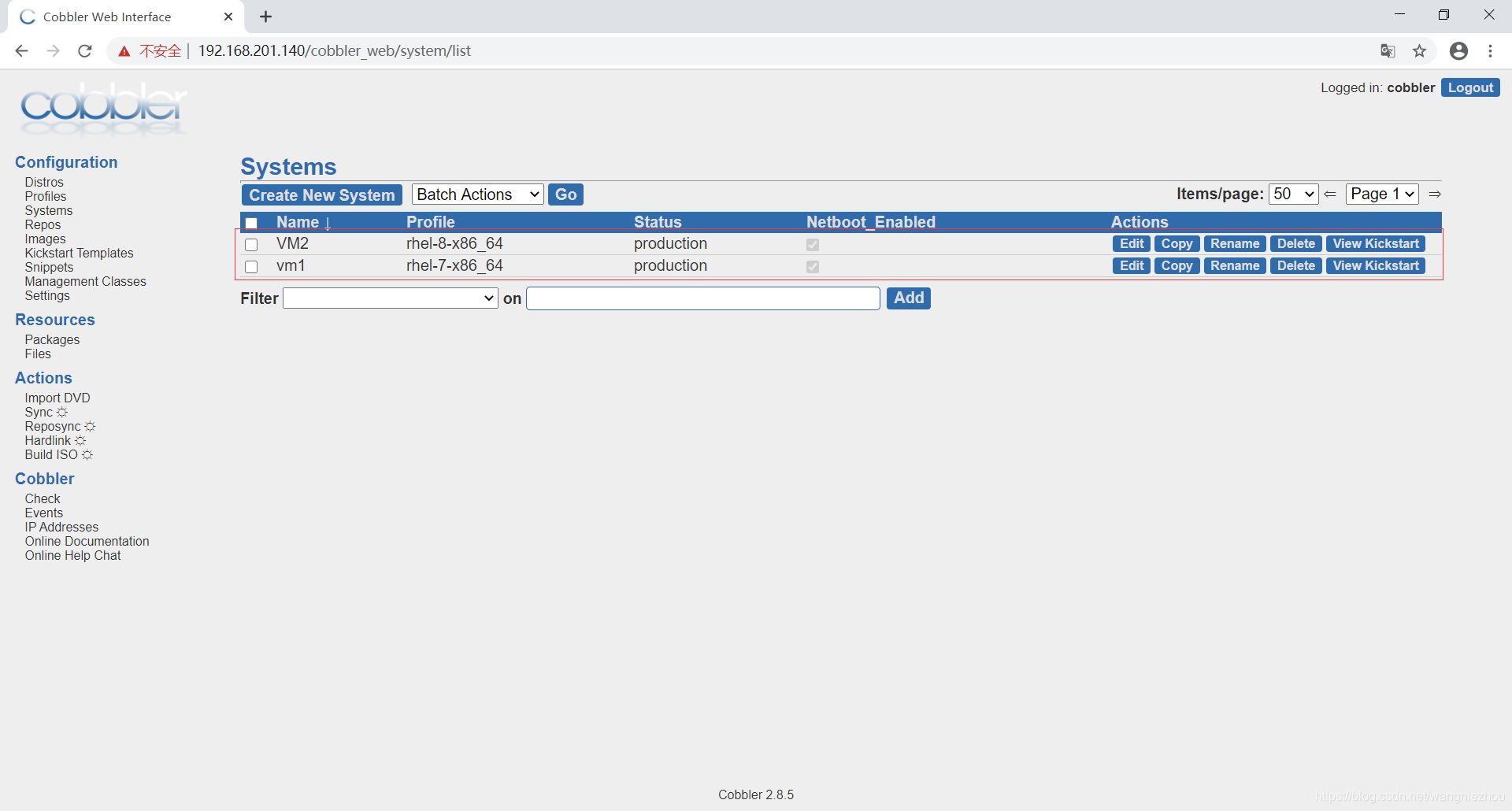Image resolution: width=1512 pixels, height=811 pixels.
Task: Bookmark this page with star icon
Action: (1419, 51)
